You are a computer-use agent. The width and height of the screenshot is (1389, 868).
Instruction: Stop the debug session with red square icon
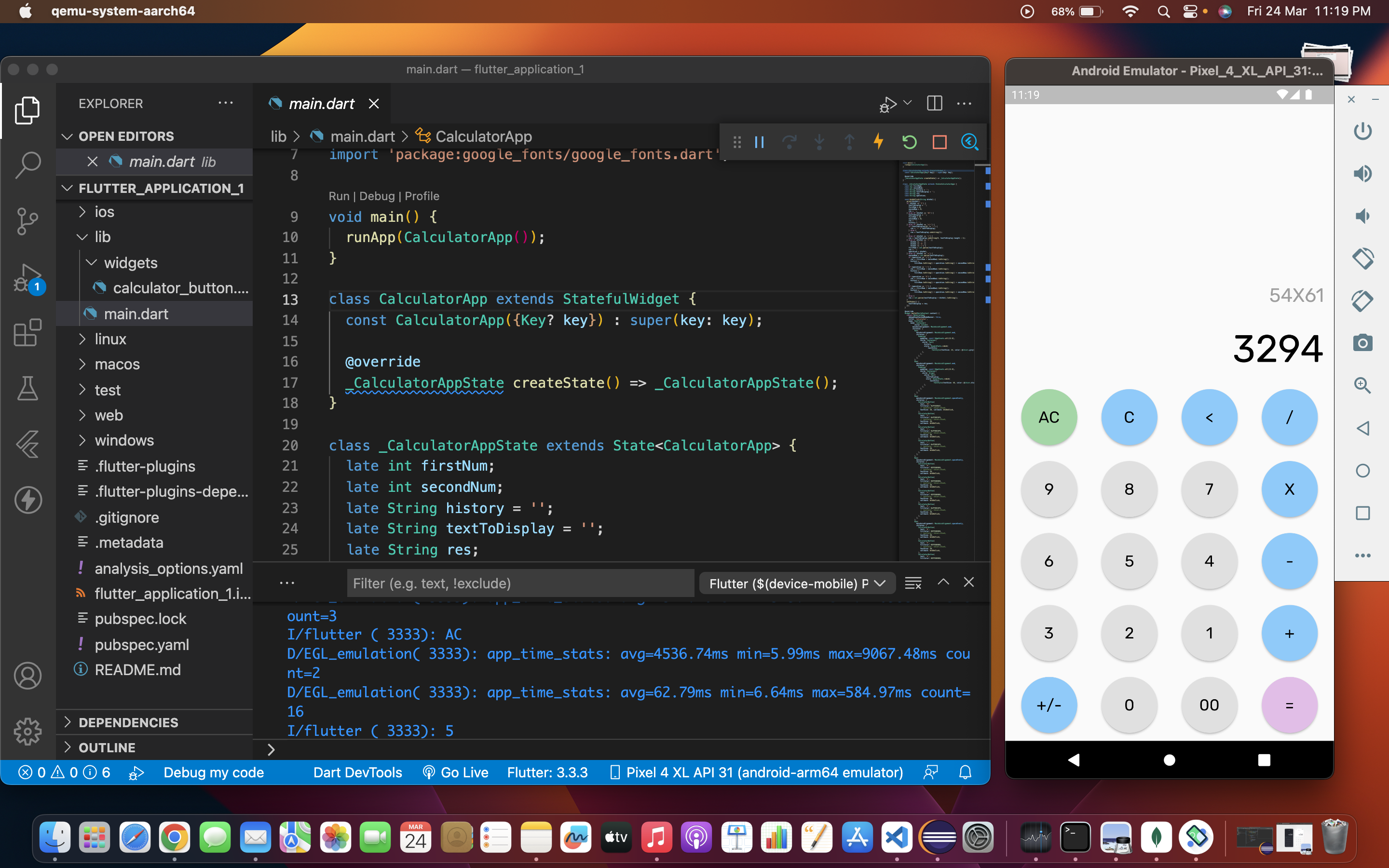point(940,142)
